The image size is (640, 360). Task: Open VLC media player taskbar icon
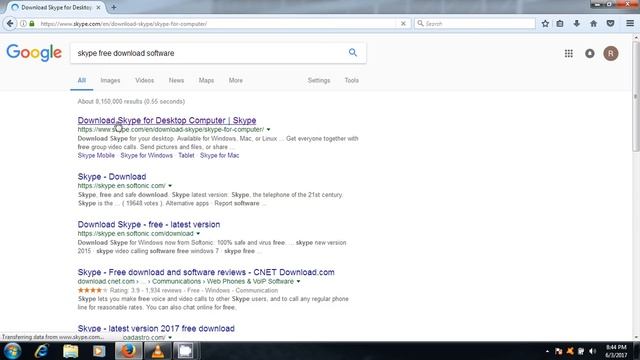click(157, 351)
